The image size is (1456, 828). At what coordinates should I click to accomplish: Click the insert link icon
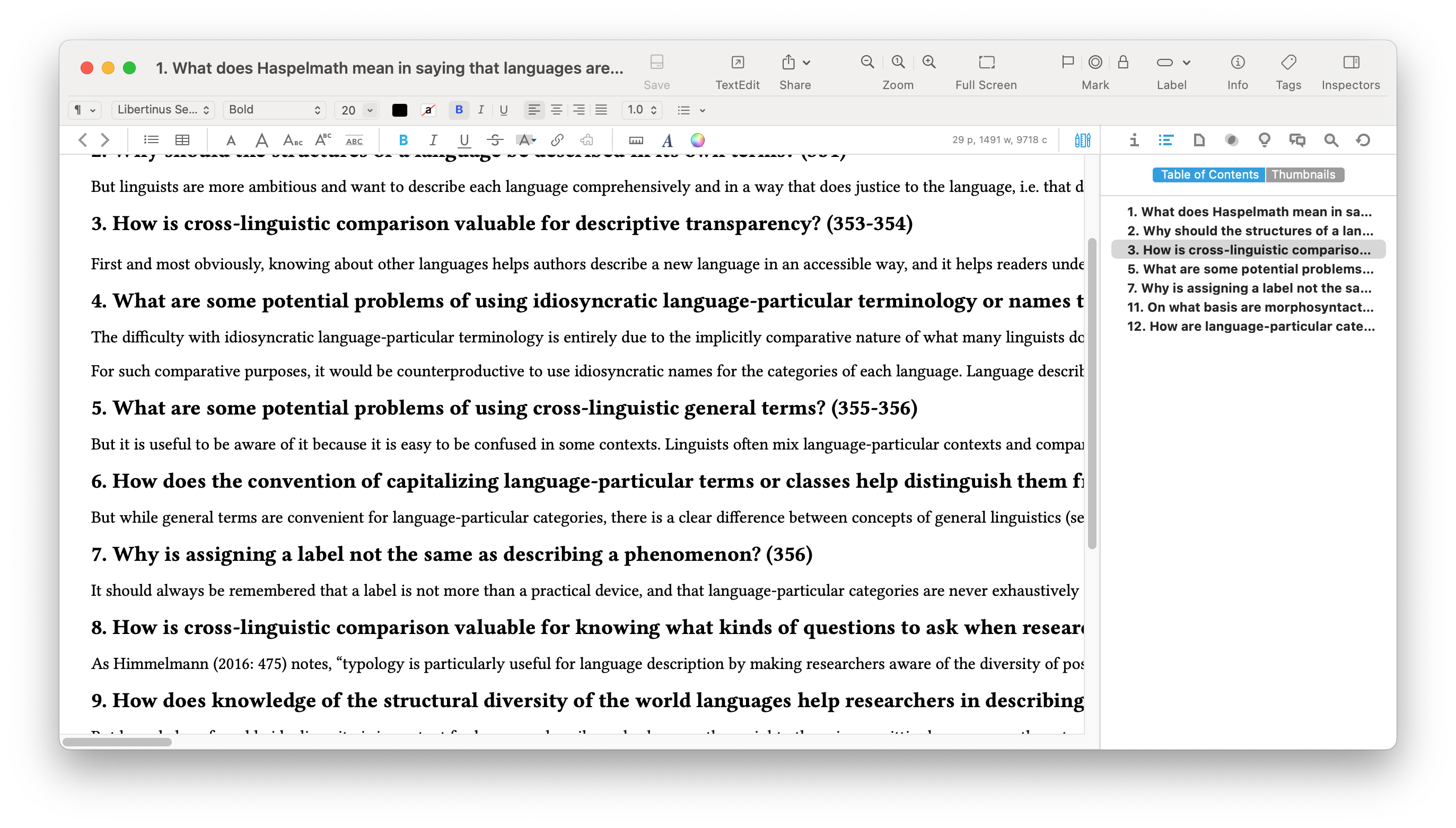pos(557,140)
